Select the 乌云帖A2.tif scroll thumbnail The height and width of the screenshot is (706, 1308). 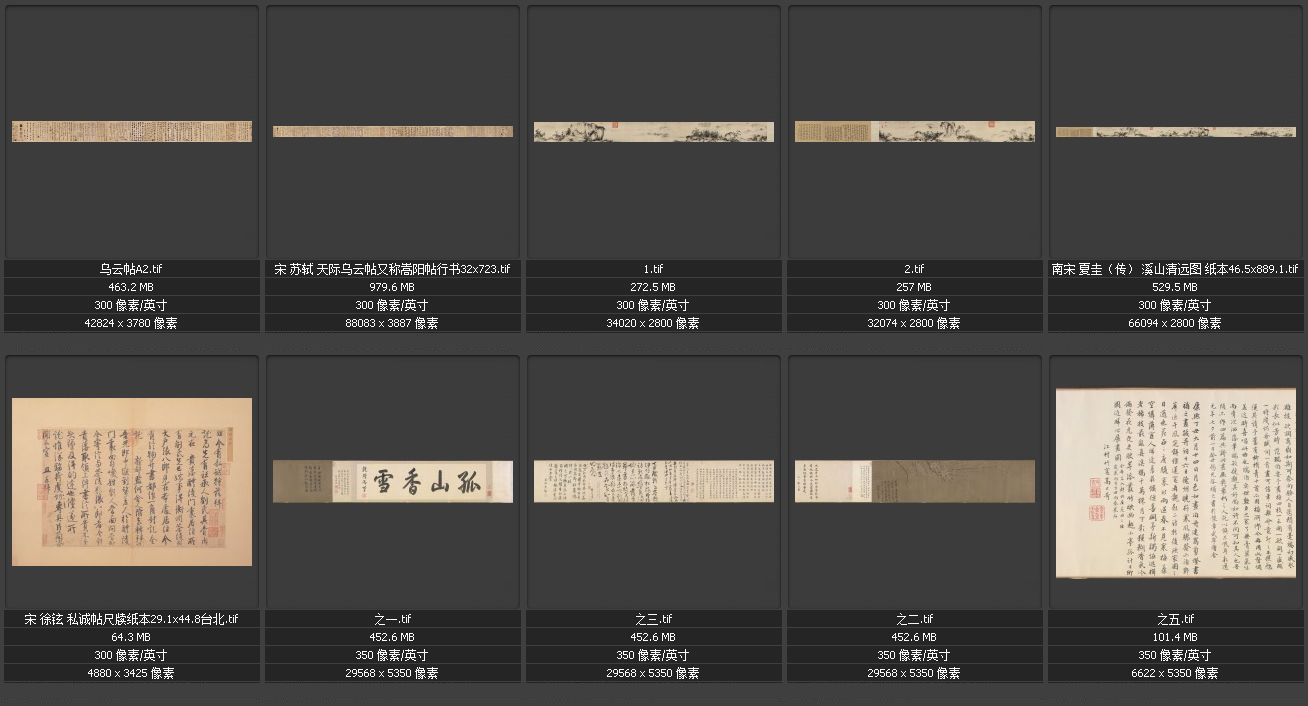coord(132,131)
